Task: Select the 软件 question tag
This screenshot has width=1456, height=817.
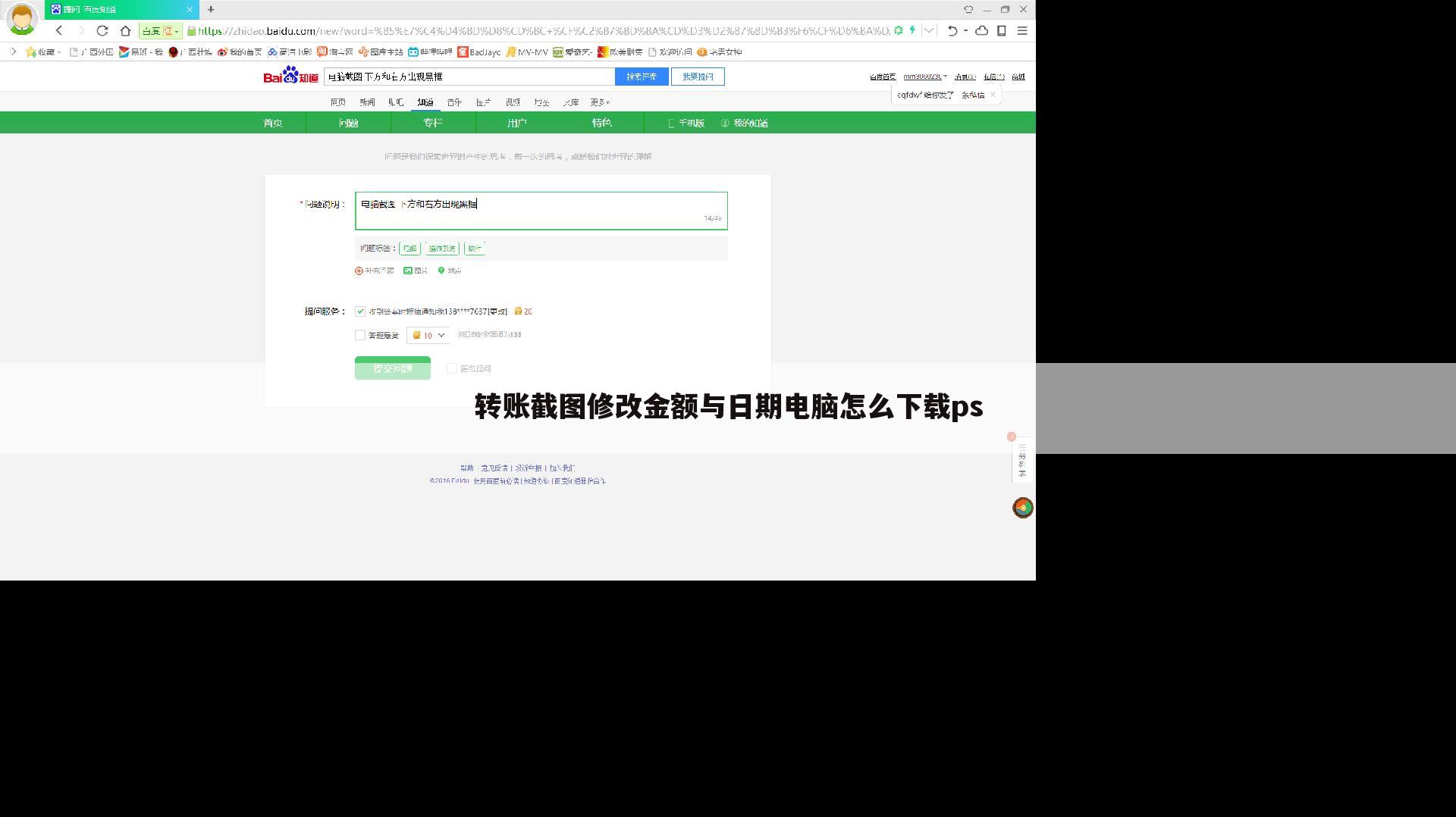Action: [x=475, y=249]
